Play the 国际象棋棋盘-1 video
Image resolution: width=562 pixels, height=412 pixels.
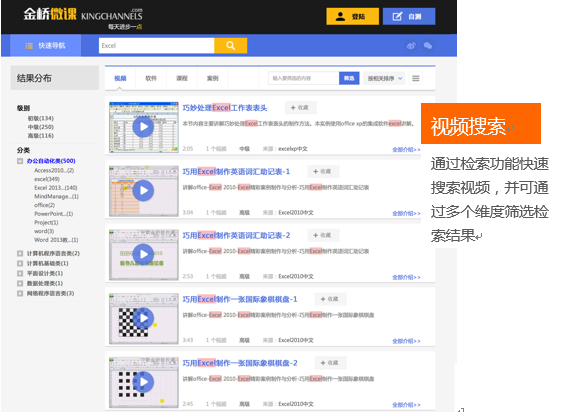(143, 318)
